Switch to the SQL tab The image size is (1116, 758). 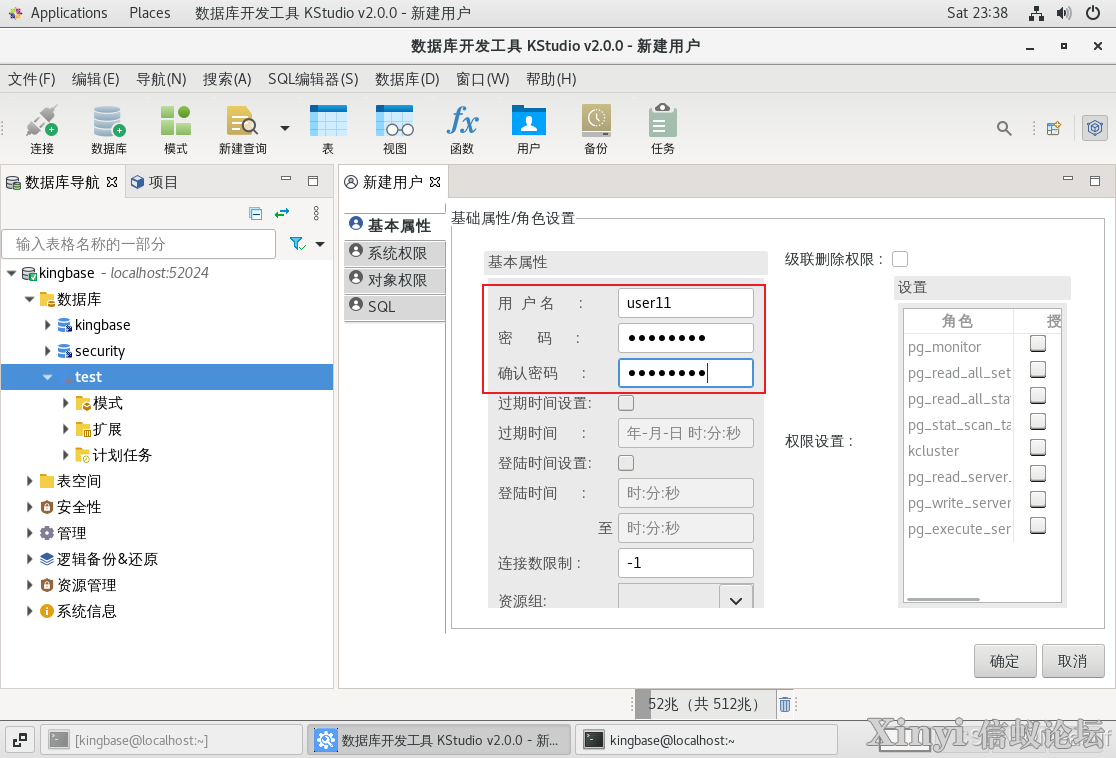click(395, 307)
